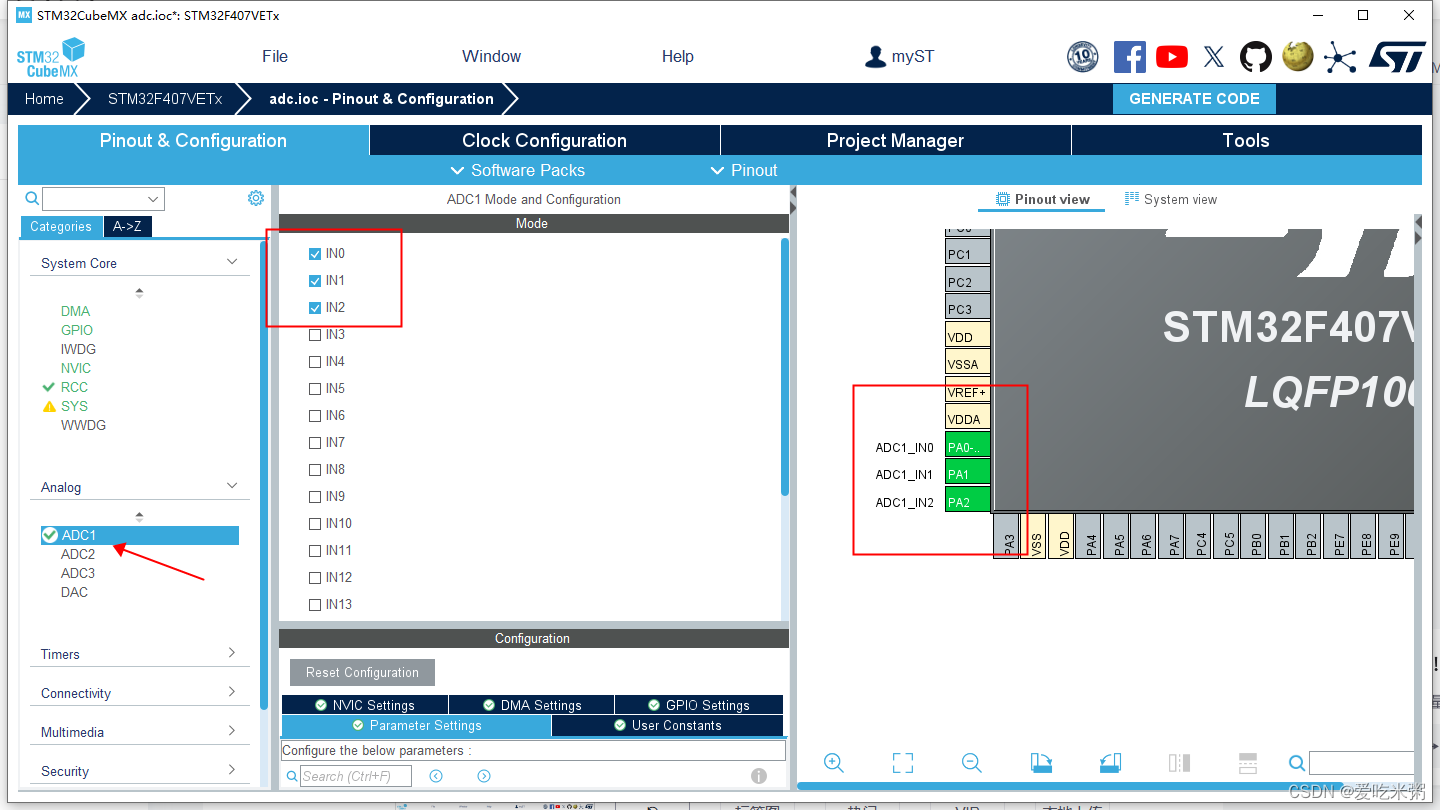Go to Home breadcrumb
Viewport: 1440px width, 810px height.
coord(44,99)
